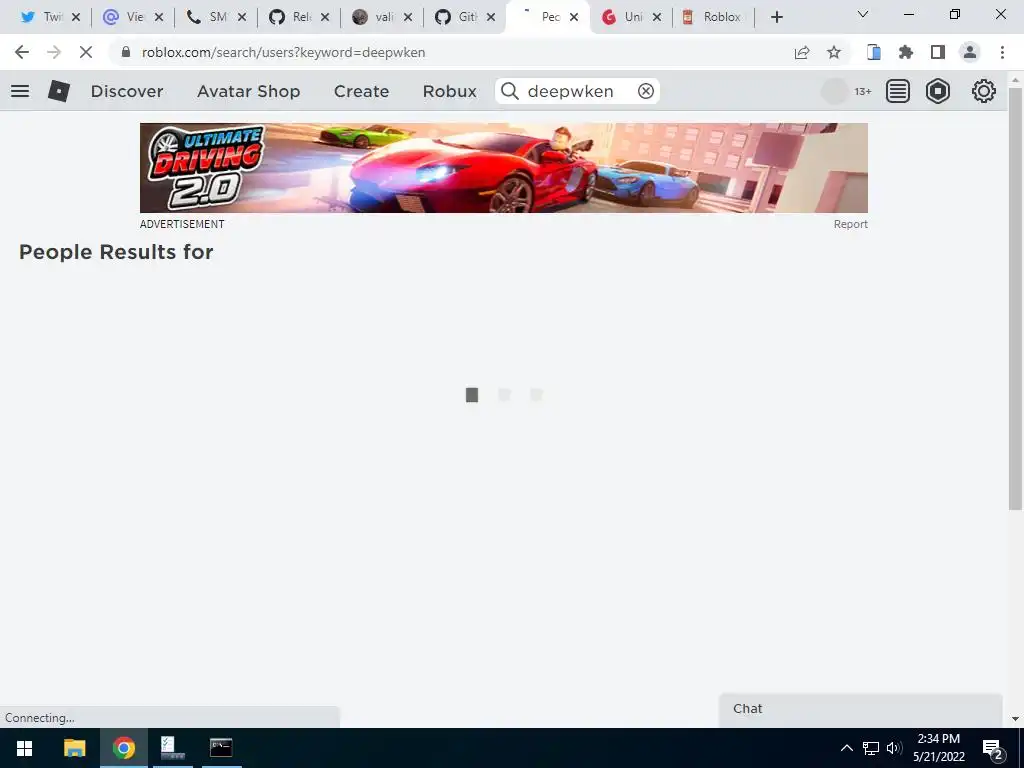Show hidden system tray icons
The height and width of the screenshot is (768, 1024).
pyautogui.click(x=846, y=748)
